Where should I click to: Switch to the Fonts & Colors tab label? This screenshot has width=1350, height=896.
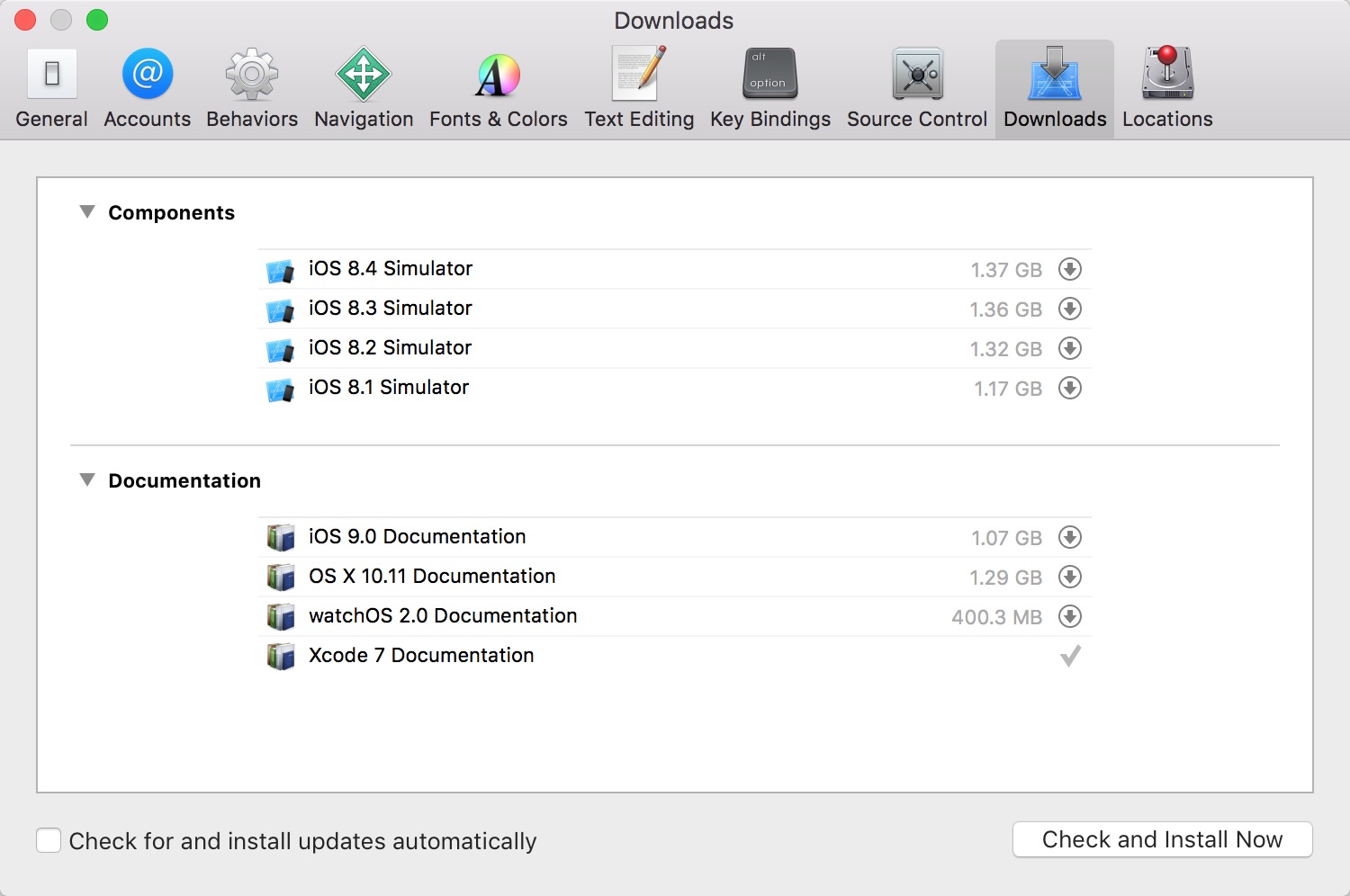tap(499, 119)
